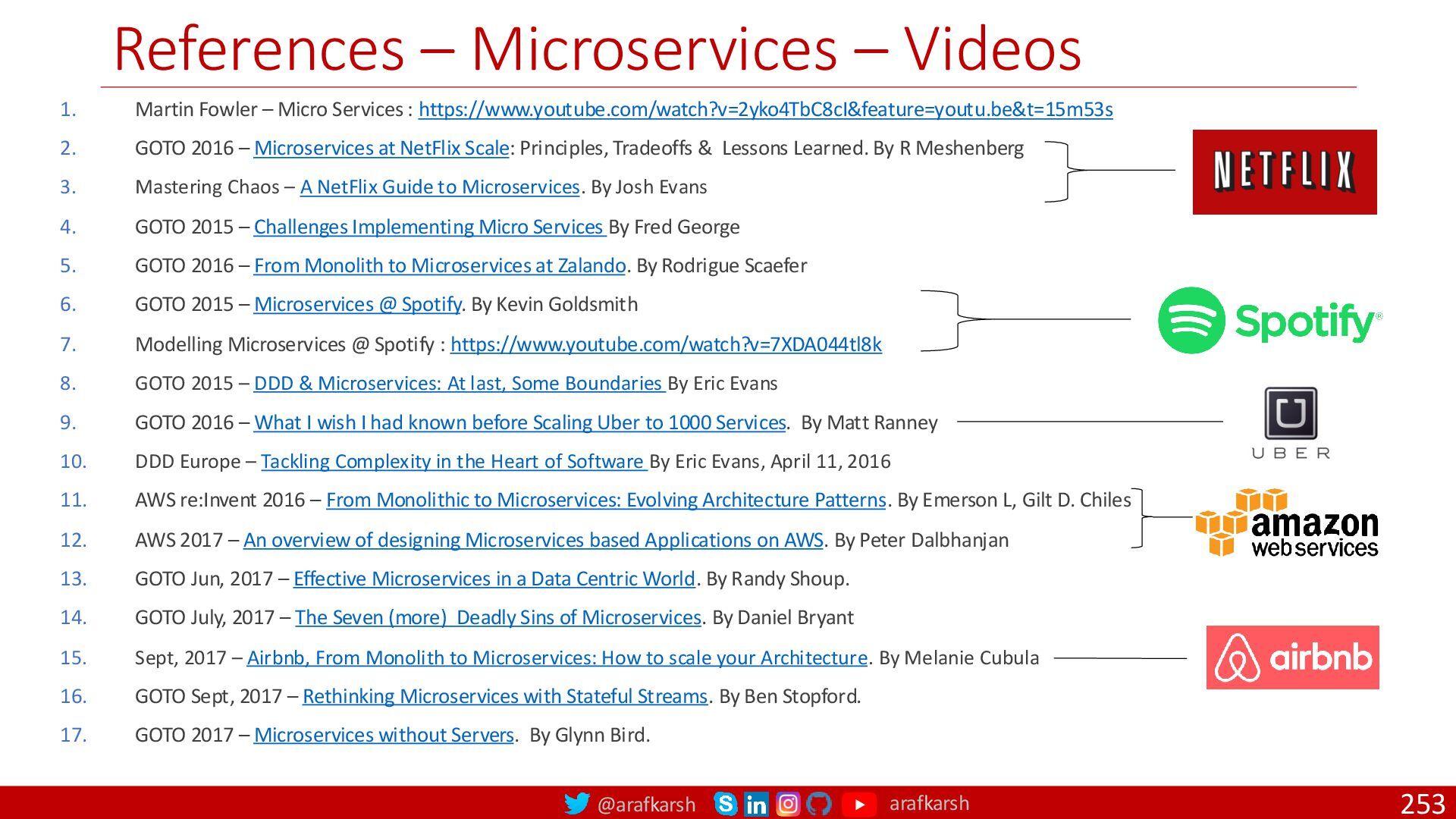
Task: Click the Instagram icon in footer
Action: [788, 803]
